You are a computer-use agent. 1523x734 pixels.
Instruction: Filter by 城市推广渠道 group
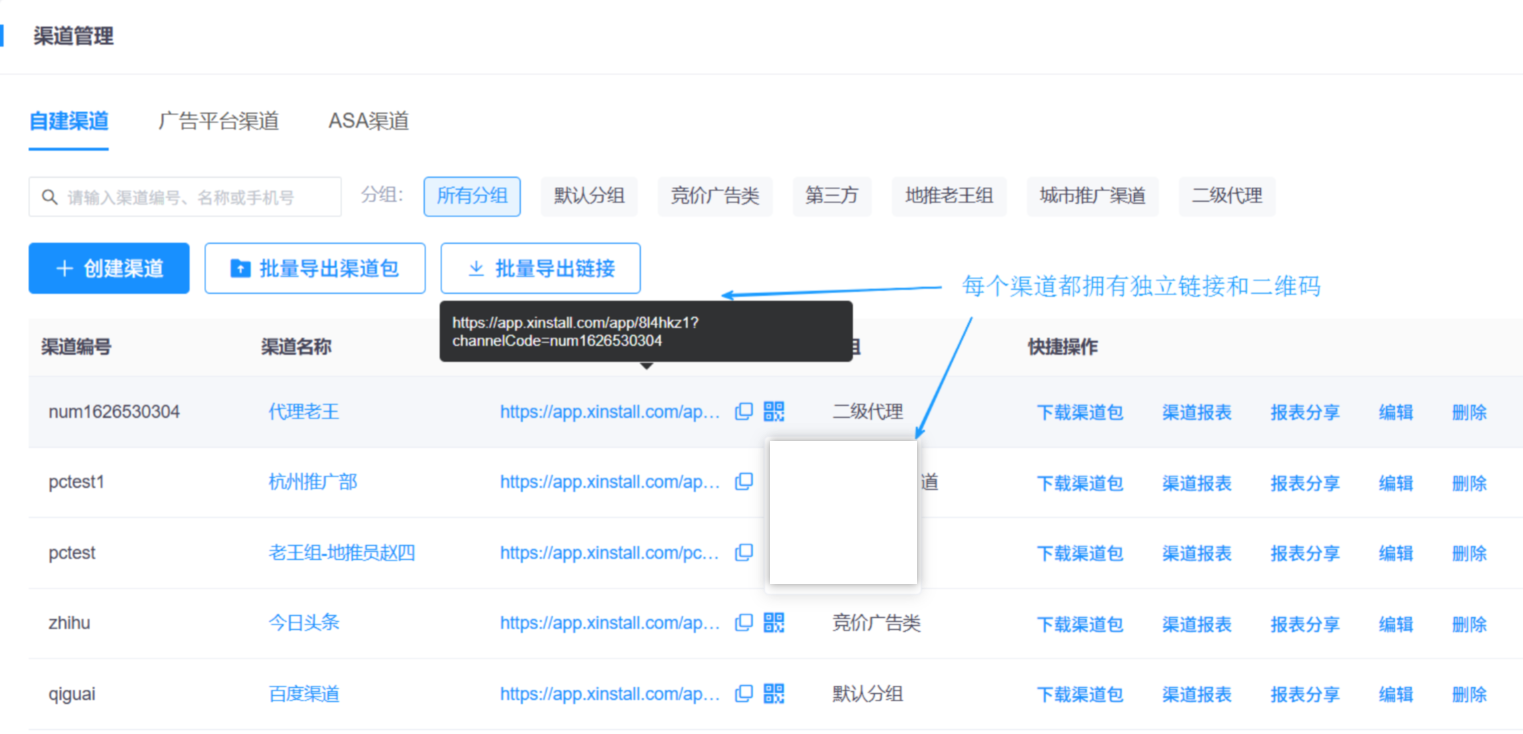(1093, 196)
